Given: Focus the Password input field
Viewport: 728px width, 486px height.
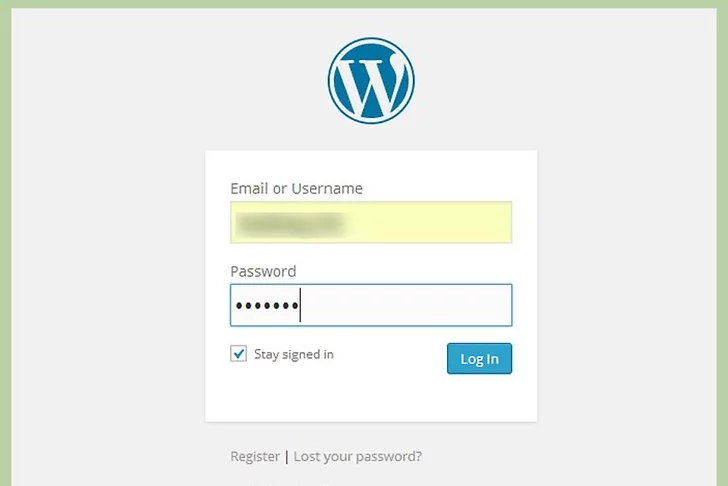Looking at the screenshot, I should tap(371, 305).
